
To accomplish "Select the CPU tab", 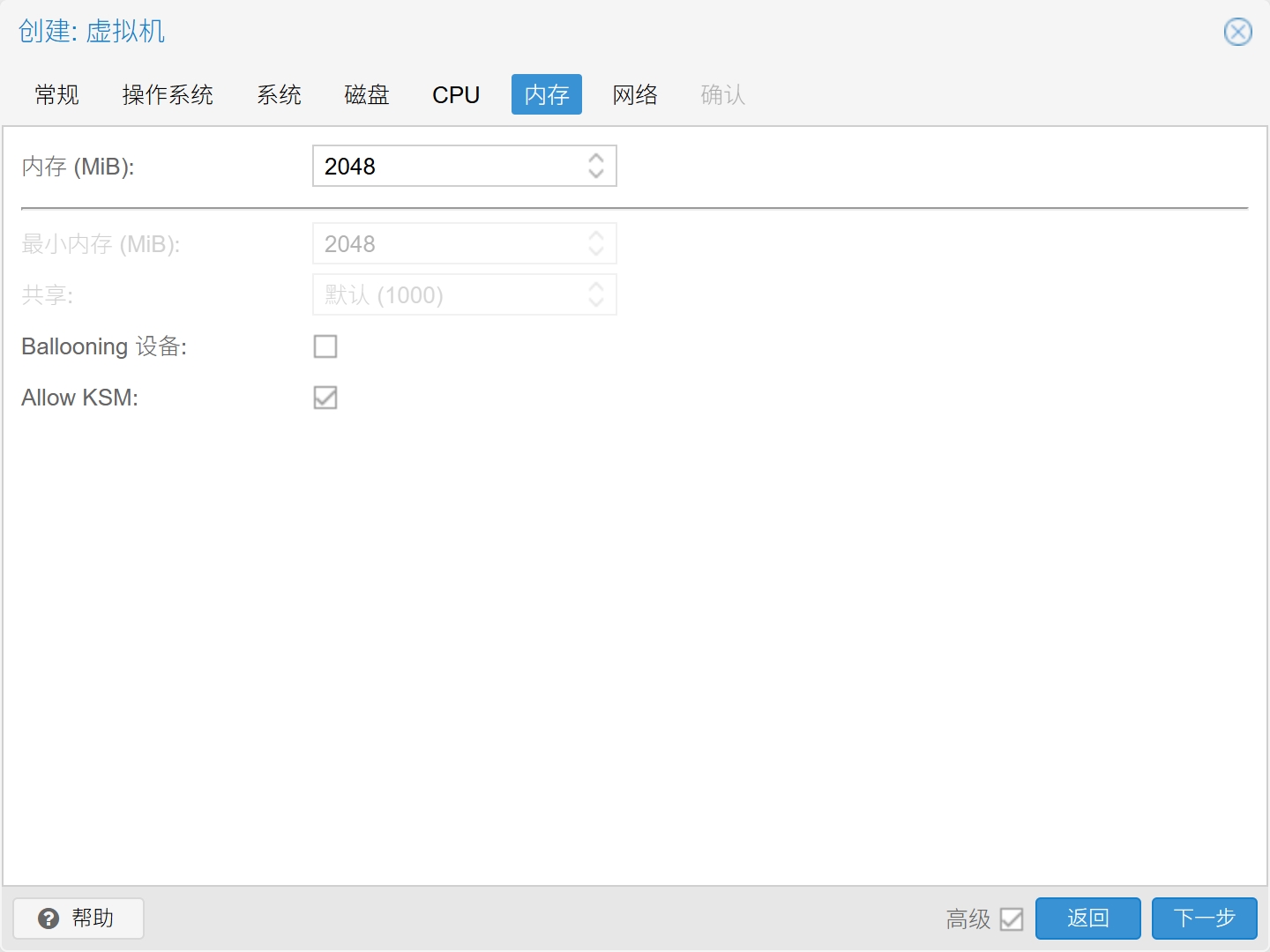I will tap(456, 94).
